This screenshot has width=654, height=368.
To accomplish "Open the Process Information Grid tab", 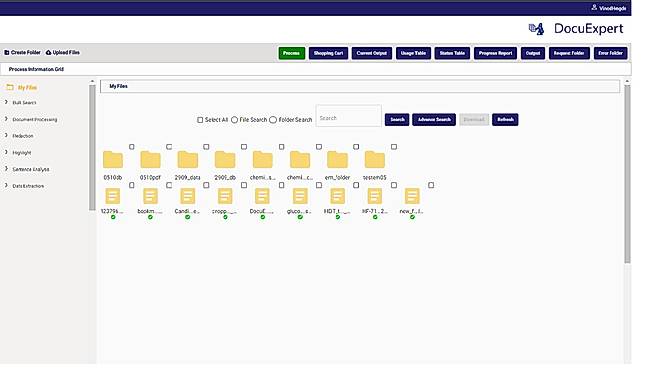I will (x=36, y=69).
